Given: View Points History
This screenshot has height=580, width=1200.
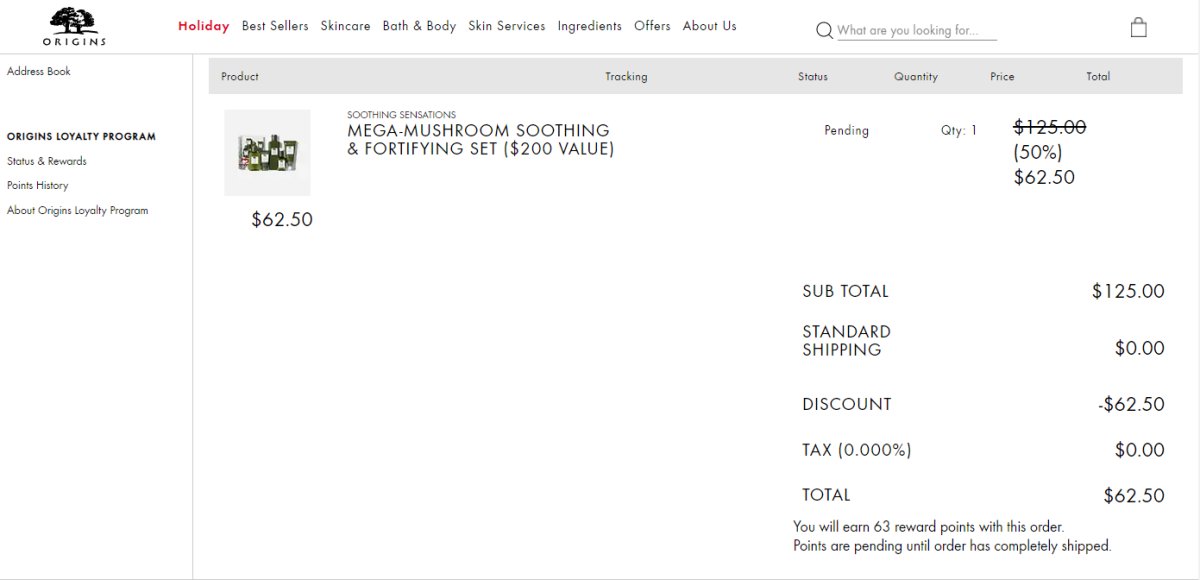Looking at the screenshot, I should (38, 185).
